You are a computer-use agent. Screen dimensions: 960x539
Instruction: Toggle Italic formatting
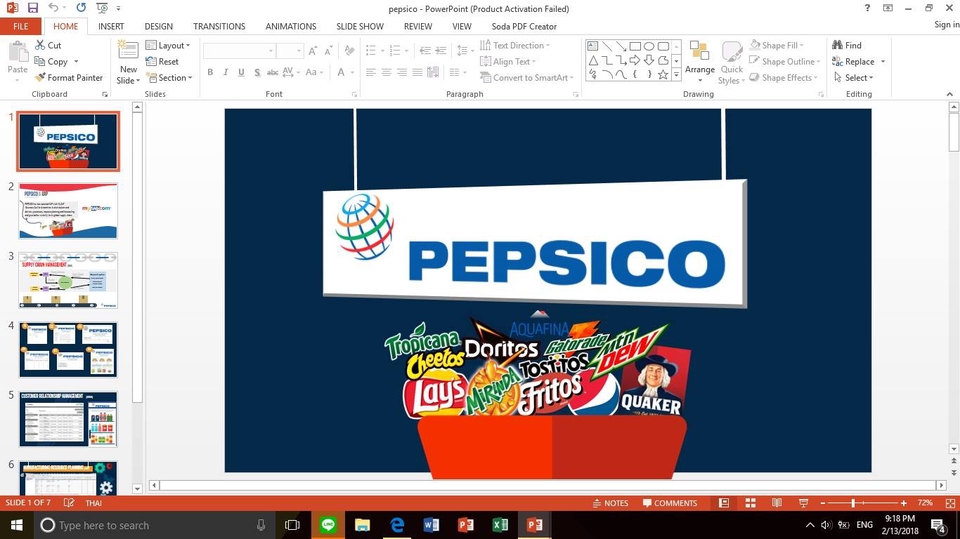225,72
